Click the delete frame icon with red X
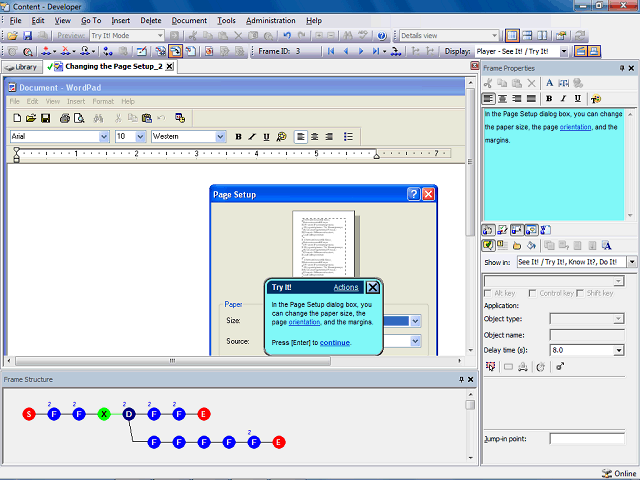Viewport: 640px width, 480px height. pos(65,51)
